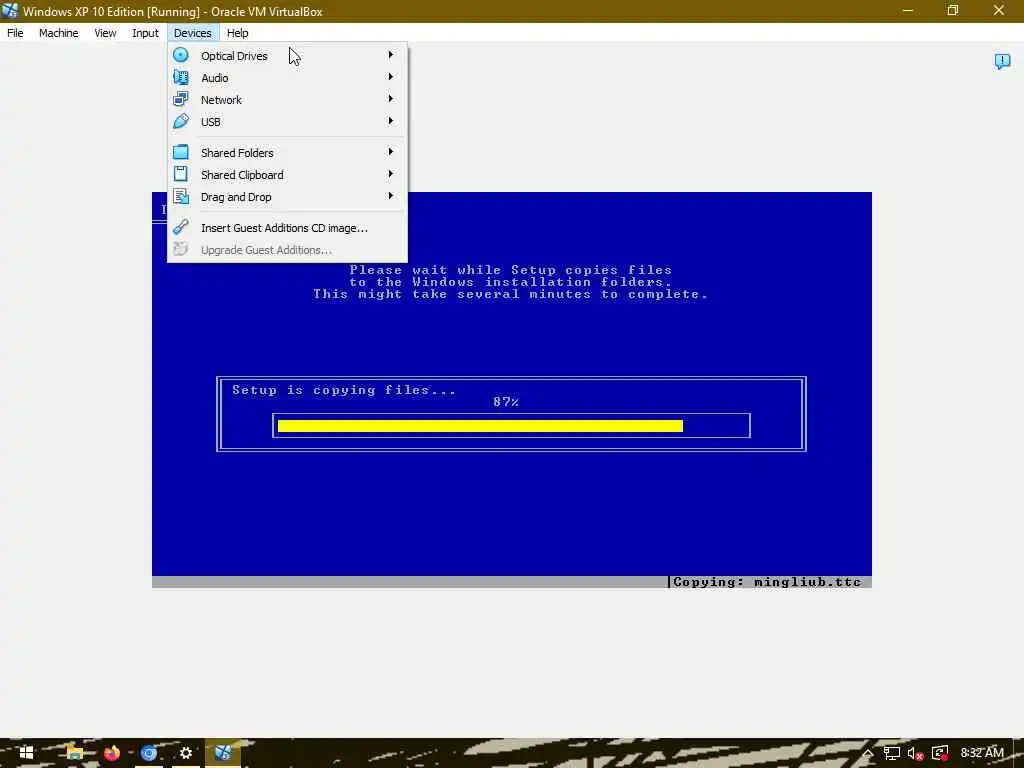Screen dimensions: 1024x768
Task: Click the 87% progress label
Action: pyautogui.click(x=506, y=402)
